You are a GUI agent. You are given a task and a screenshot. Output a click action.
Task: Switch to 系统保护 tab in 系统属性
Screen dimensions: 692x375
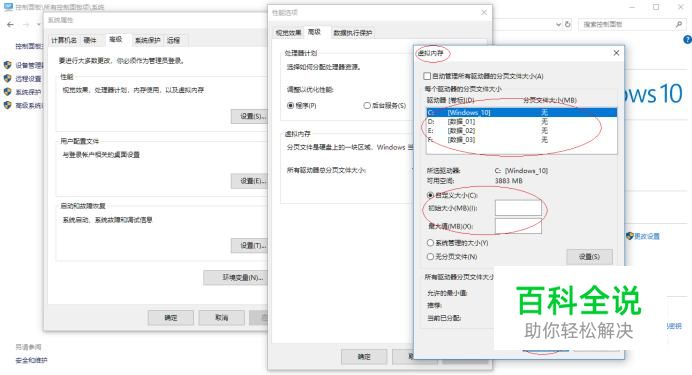(x=147, y=40)
